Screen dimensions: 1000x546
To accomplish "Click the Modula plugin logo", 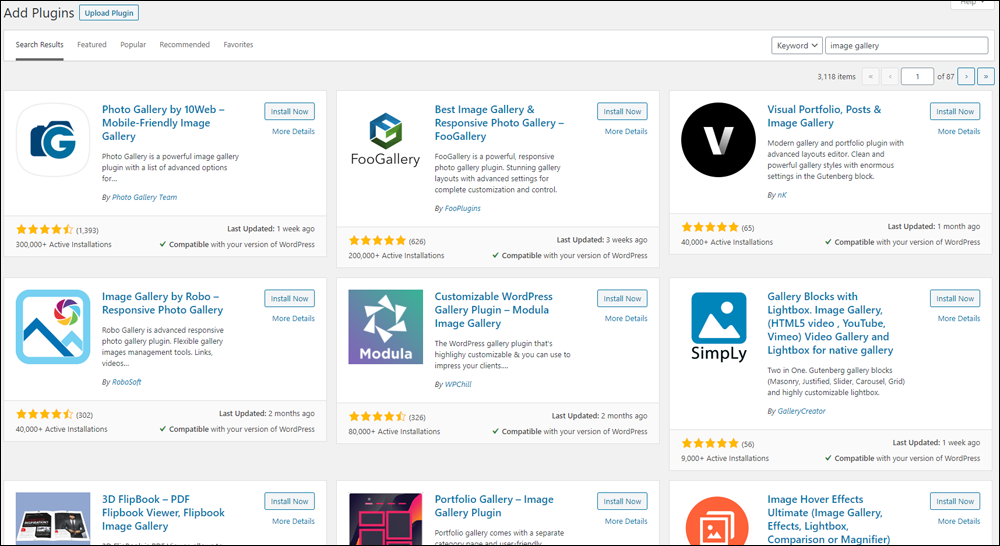I will coord(385,327).
